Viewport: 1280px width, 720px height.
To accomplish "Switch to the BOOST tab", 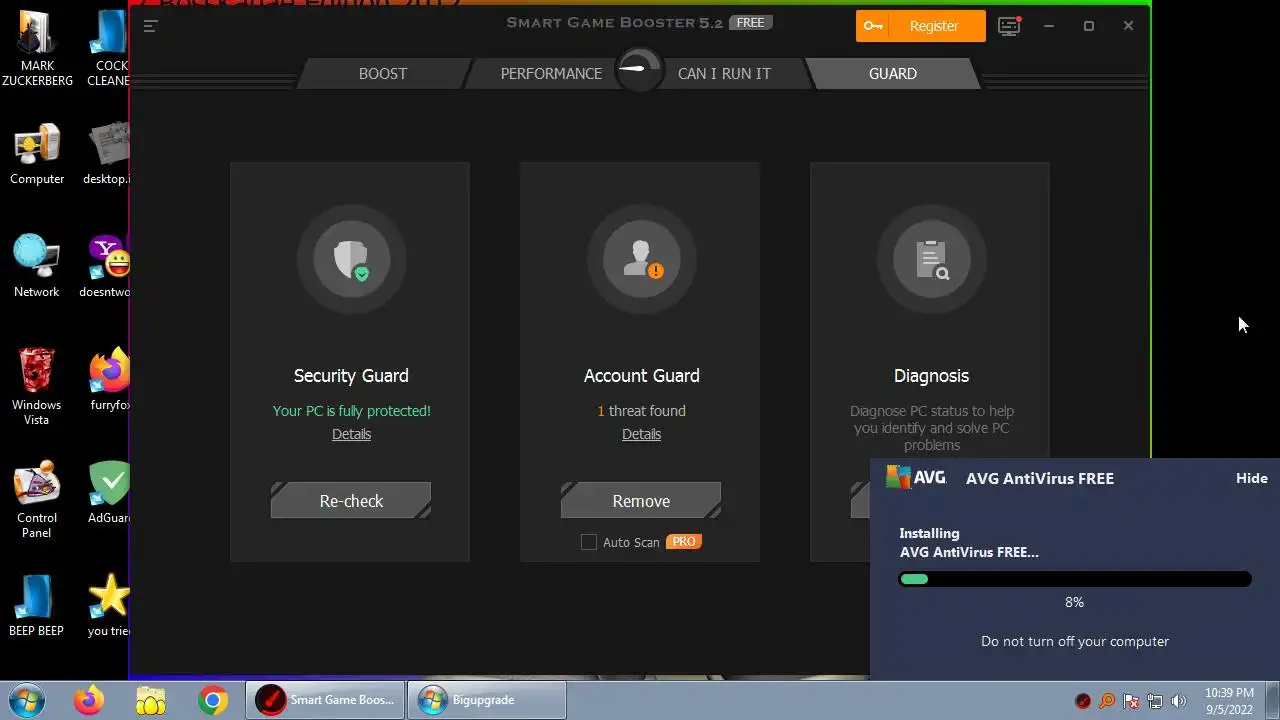I will coord(383,73).
